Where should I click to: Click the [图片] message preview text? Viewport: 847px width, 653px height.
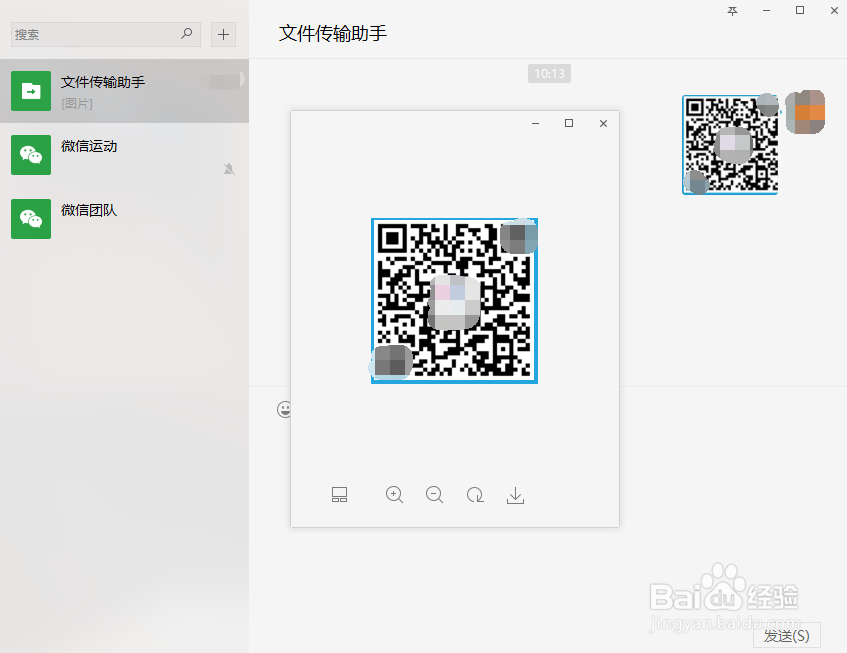tap(77, 104)
